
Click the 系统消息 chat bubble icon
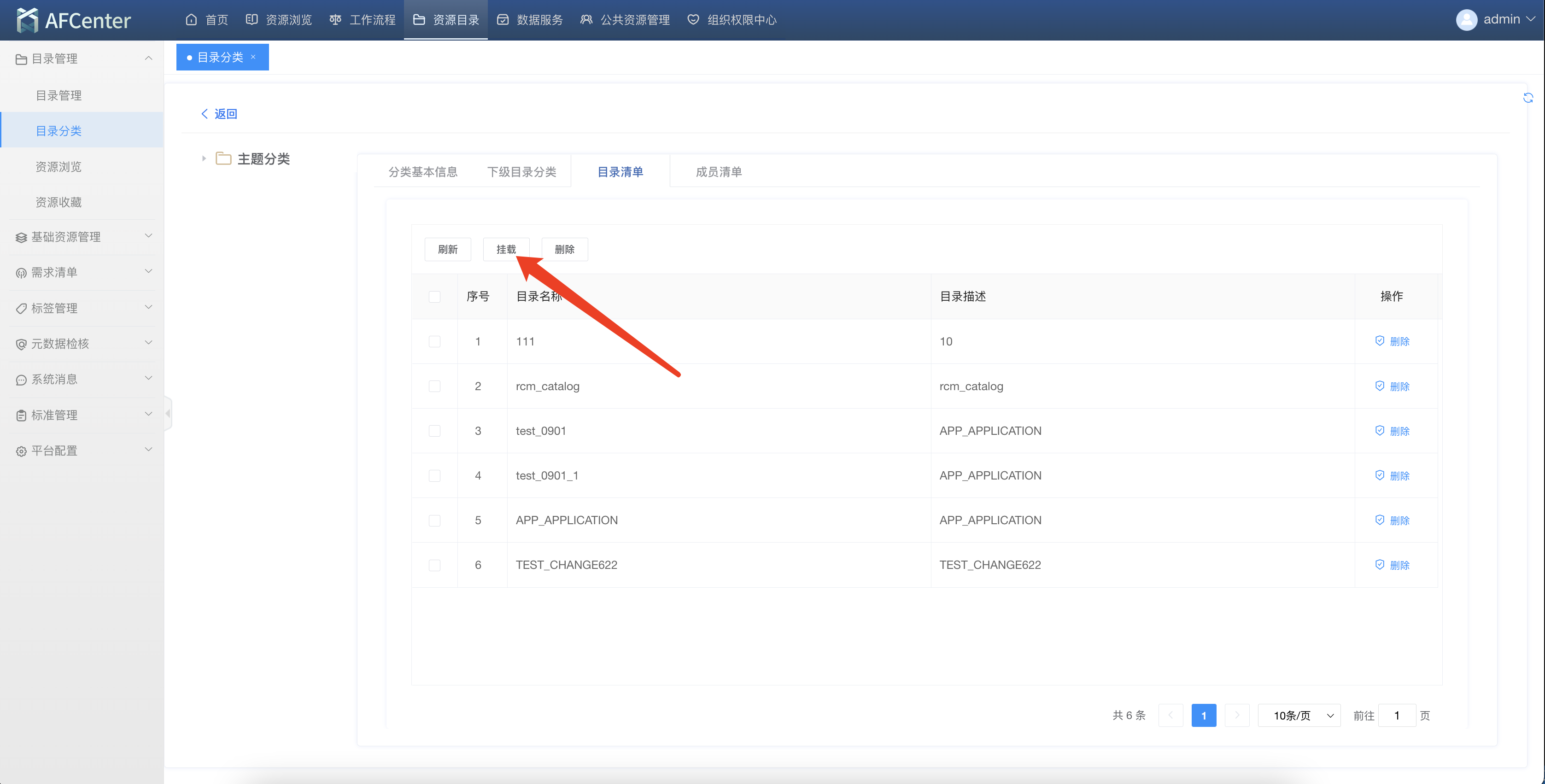21,380
